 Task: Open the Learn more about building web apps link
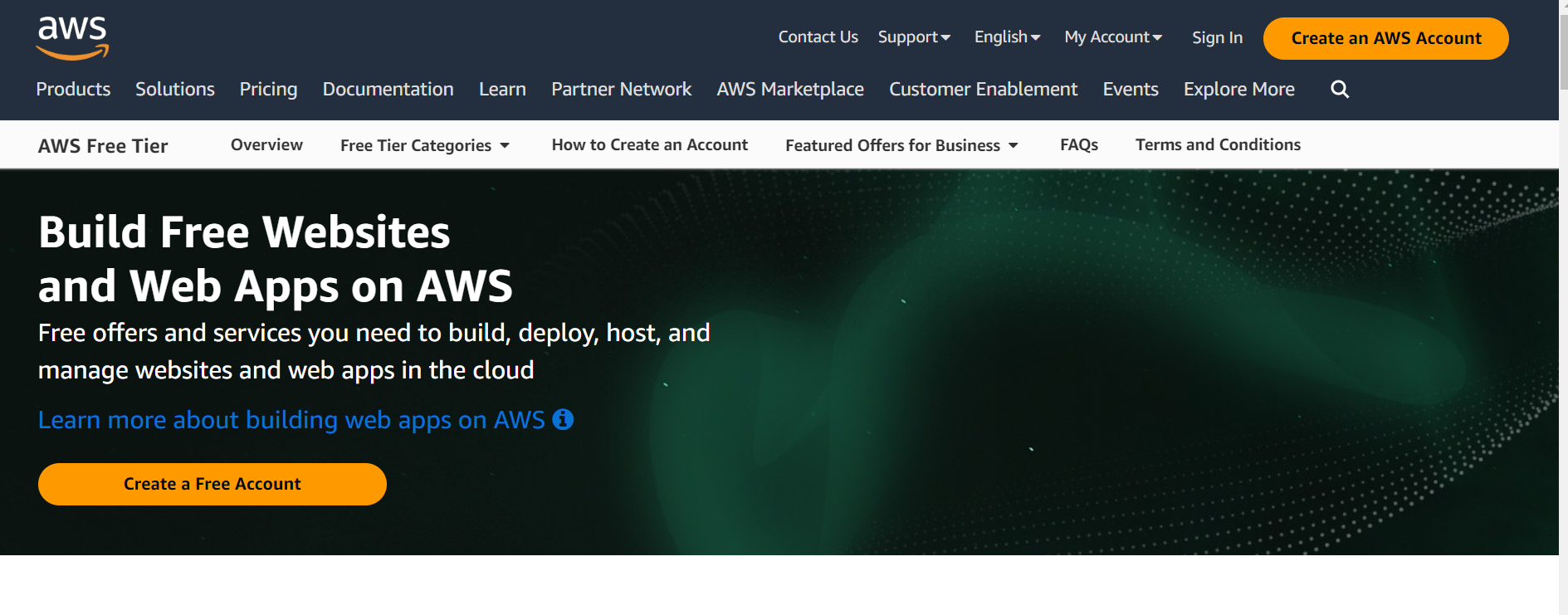coord(291,420)
